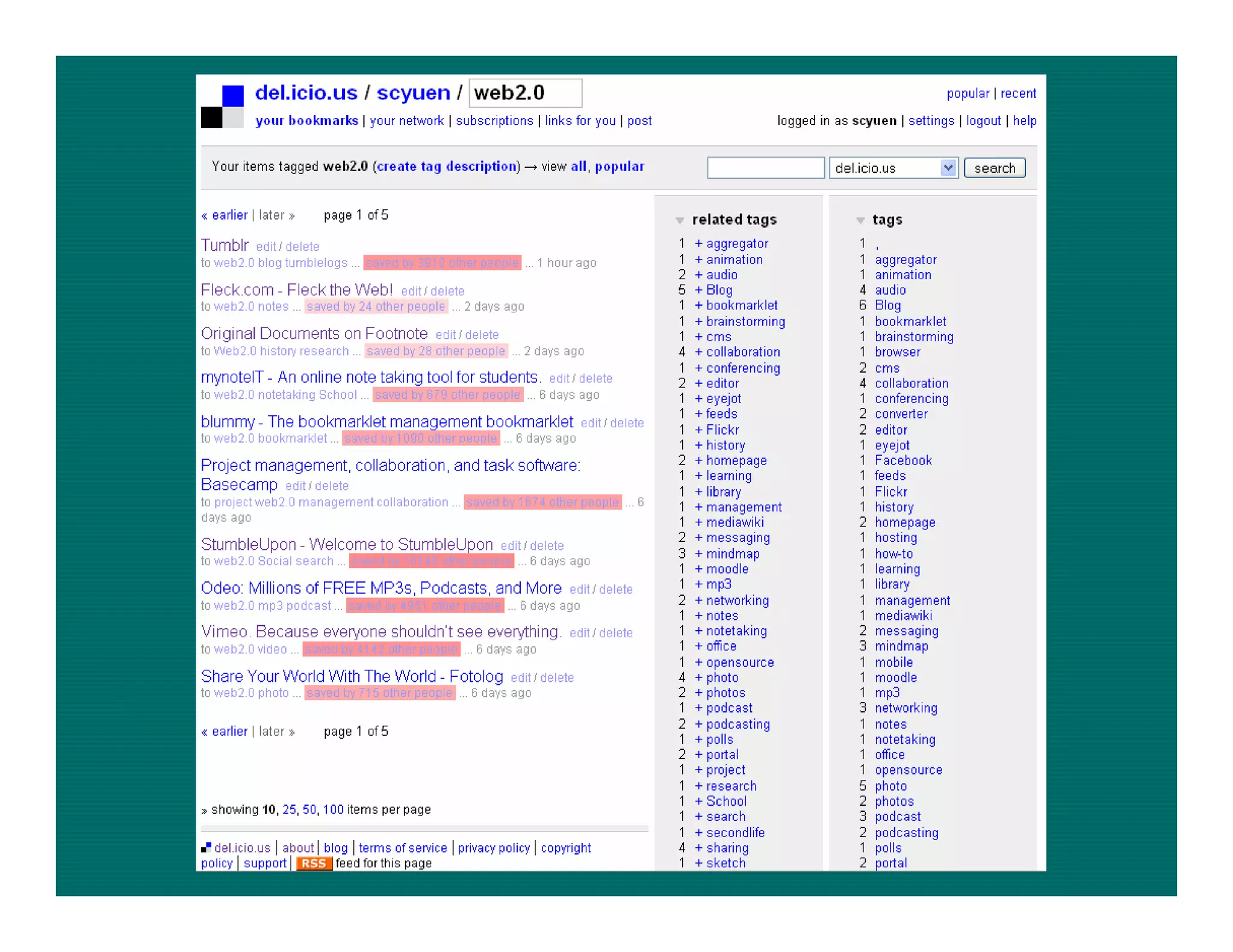Open your network page

point(406,120)
